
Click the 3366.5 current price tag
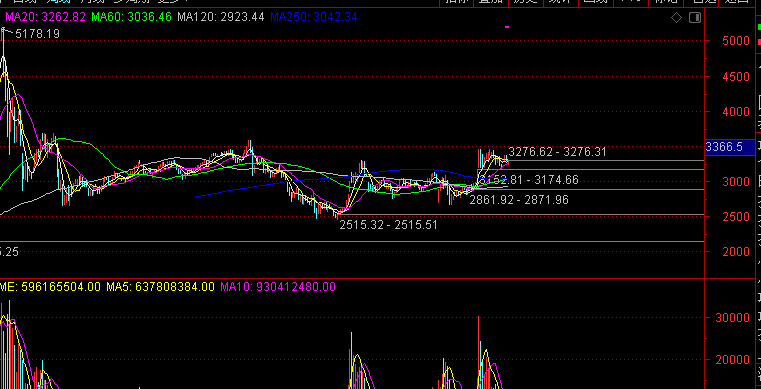coord(724,147)
